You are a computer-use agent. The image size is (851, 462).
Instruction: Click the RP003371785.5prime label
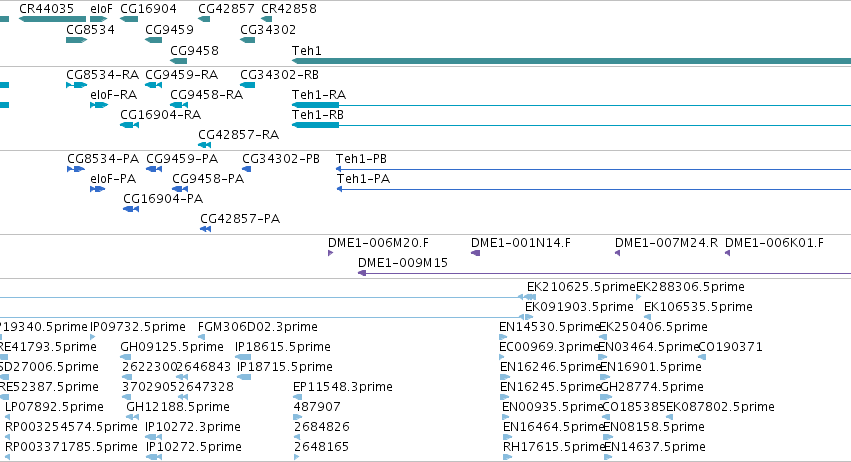pyautogui.click(x=71, y=448)
